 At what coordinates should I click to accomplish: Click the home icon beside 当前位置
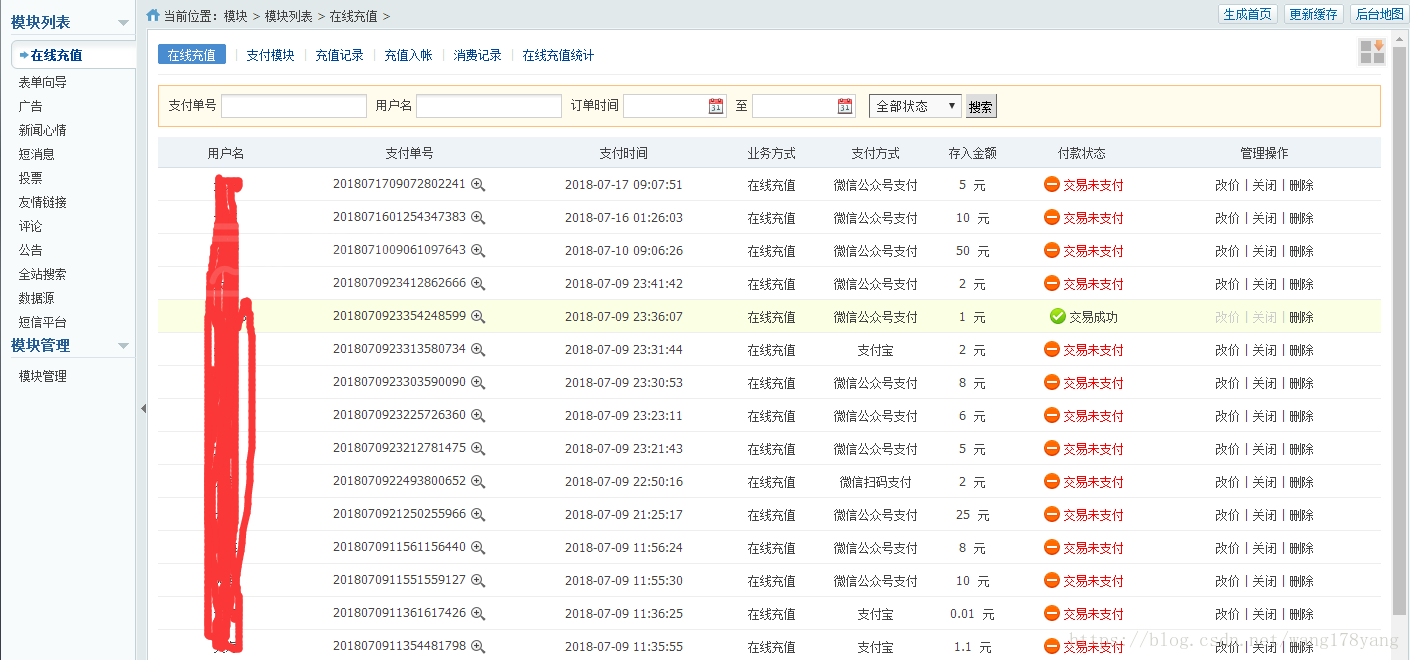(x=152, y=15)
